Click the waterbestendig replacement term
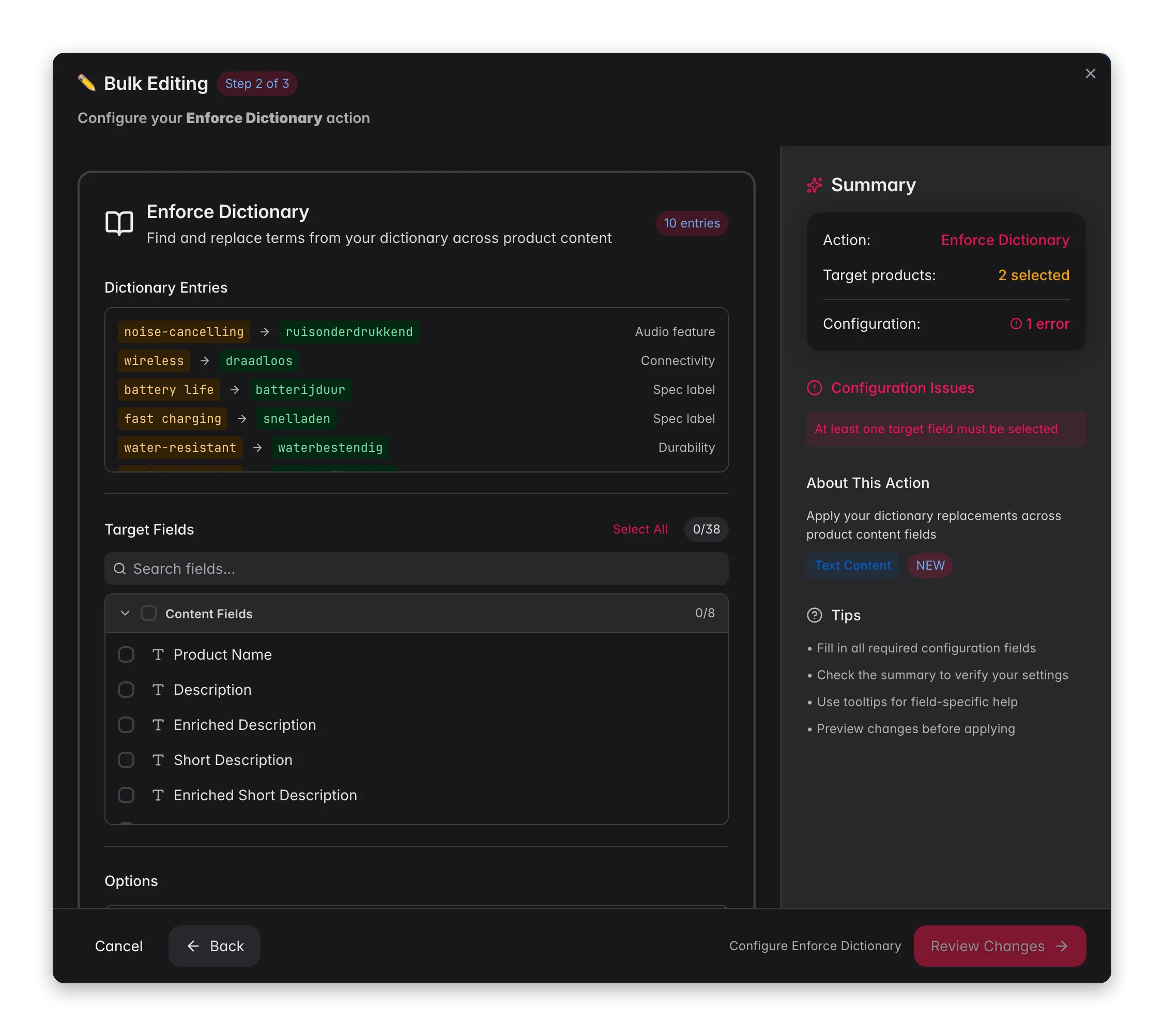 point(330,448)
